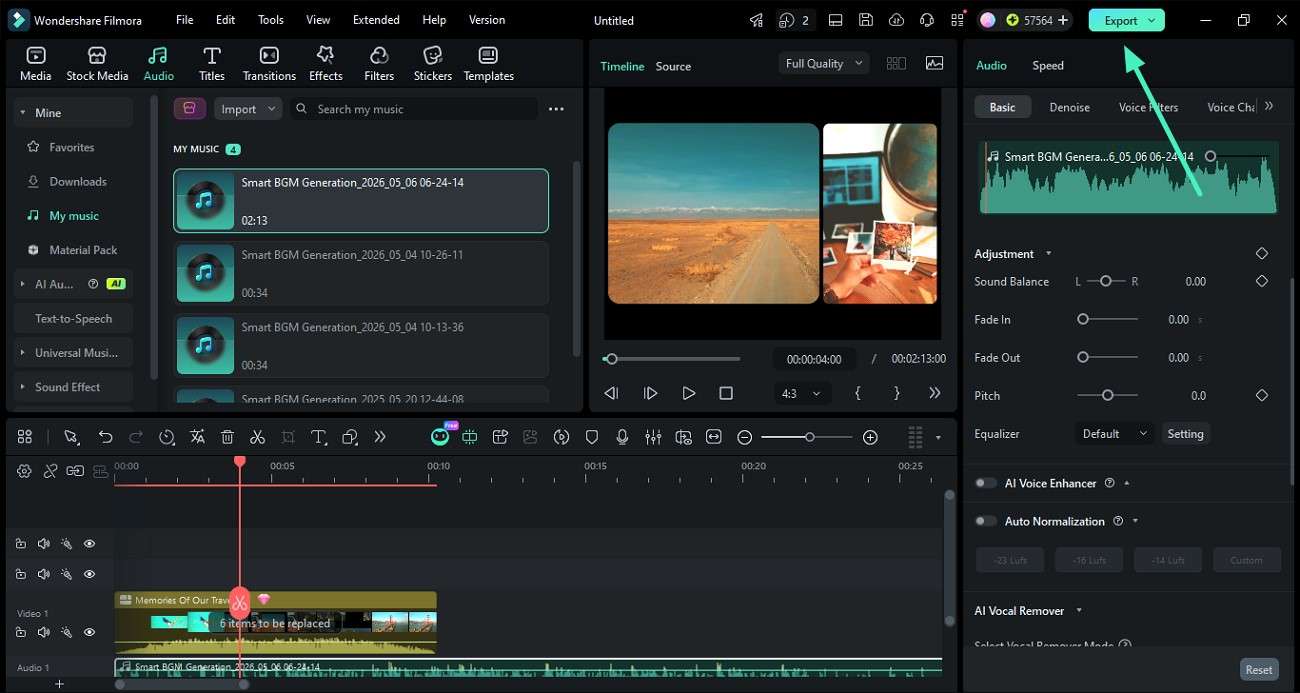Click the Delete trash icon in timeline toolbar

[x=227, y=437]
